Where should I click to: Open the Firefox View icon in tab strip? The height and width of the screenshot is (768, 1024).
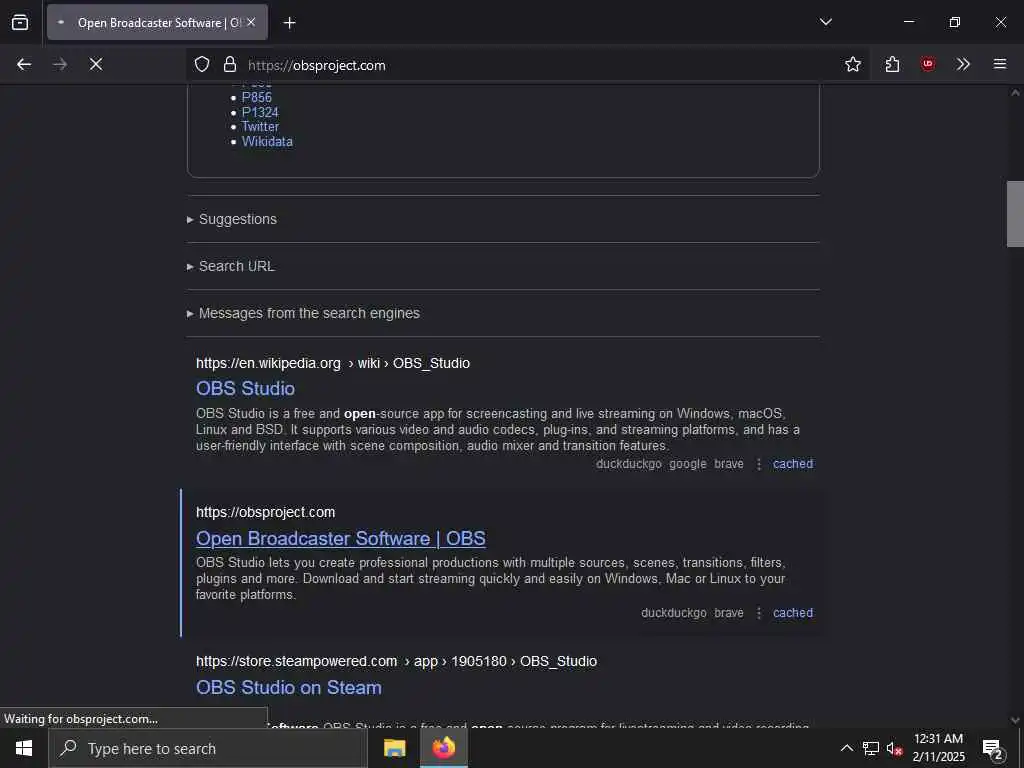[x=20, y=22]
